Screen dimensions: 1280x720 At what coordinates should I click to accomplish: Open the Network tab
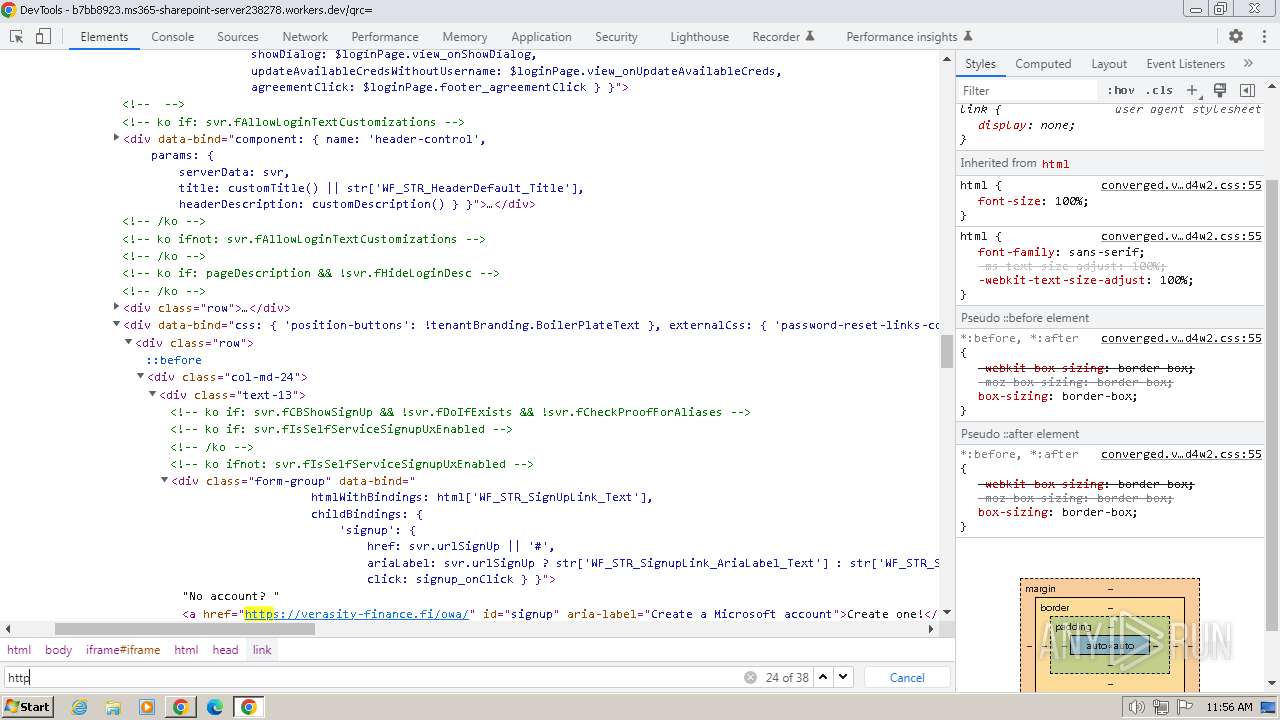[x=305, y=36]
